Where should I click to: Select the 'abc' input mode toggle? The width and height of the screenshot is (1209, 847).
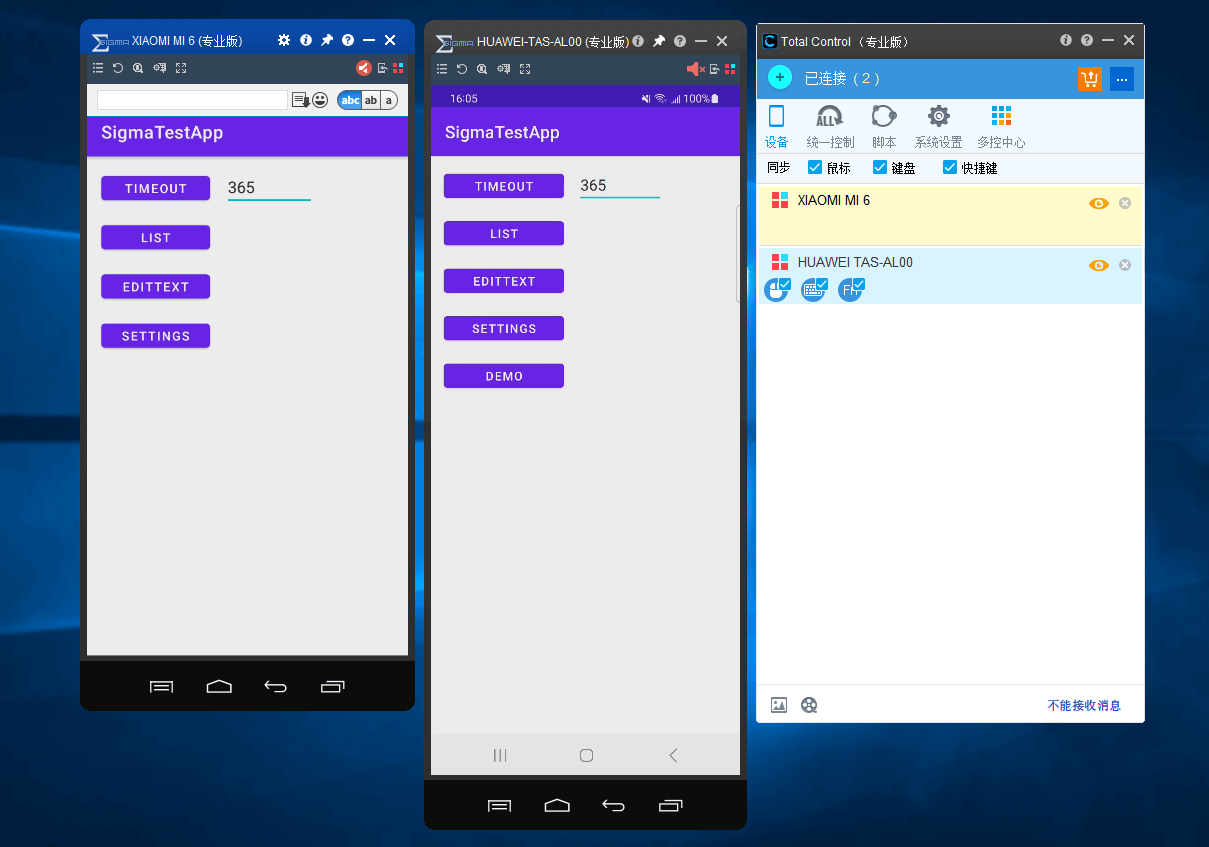click(x=350, y=100)
